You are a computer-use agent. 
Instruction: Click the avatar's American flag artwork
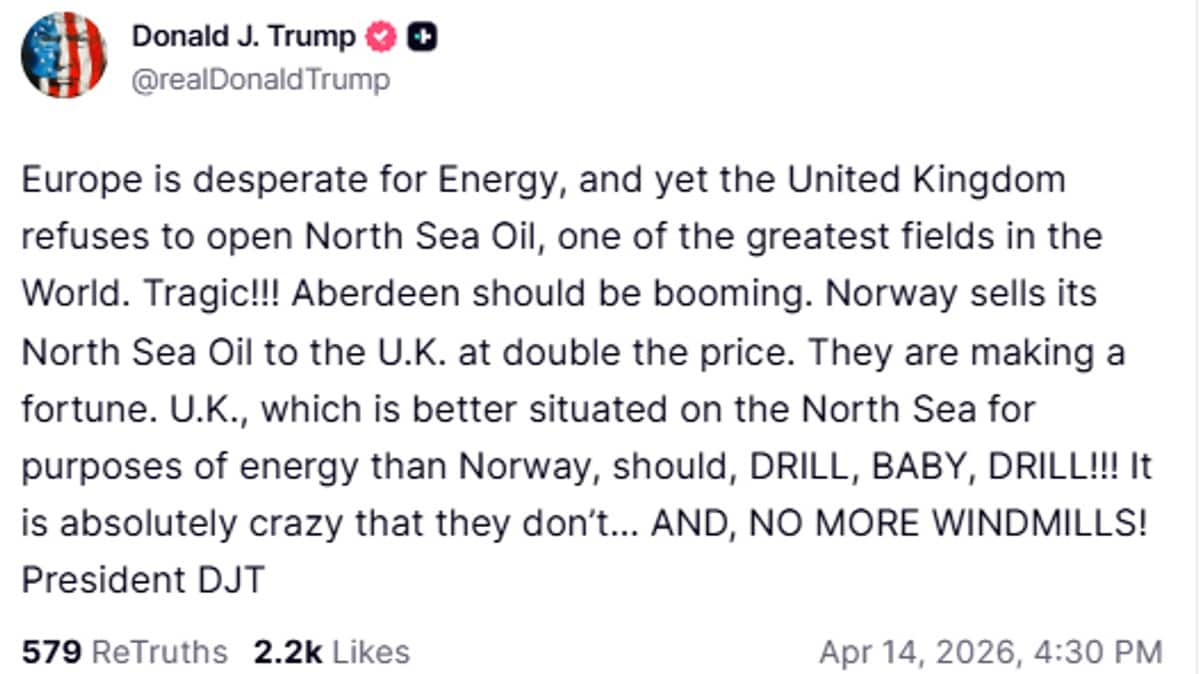[63, 53]
